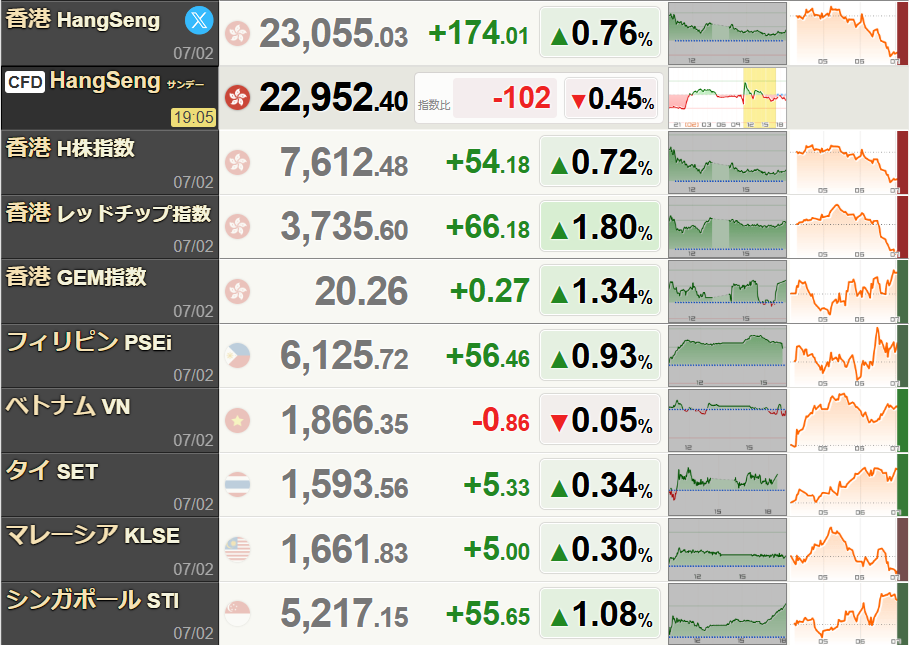Click the Vietnam flag icon

click(x=238, y=420)
